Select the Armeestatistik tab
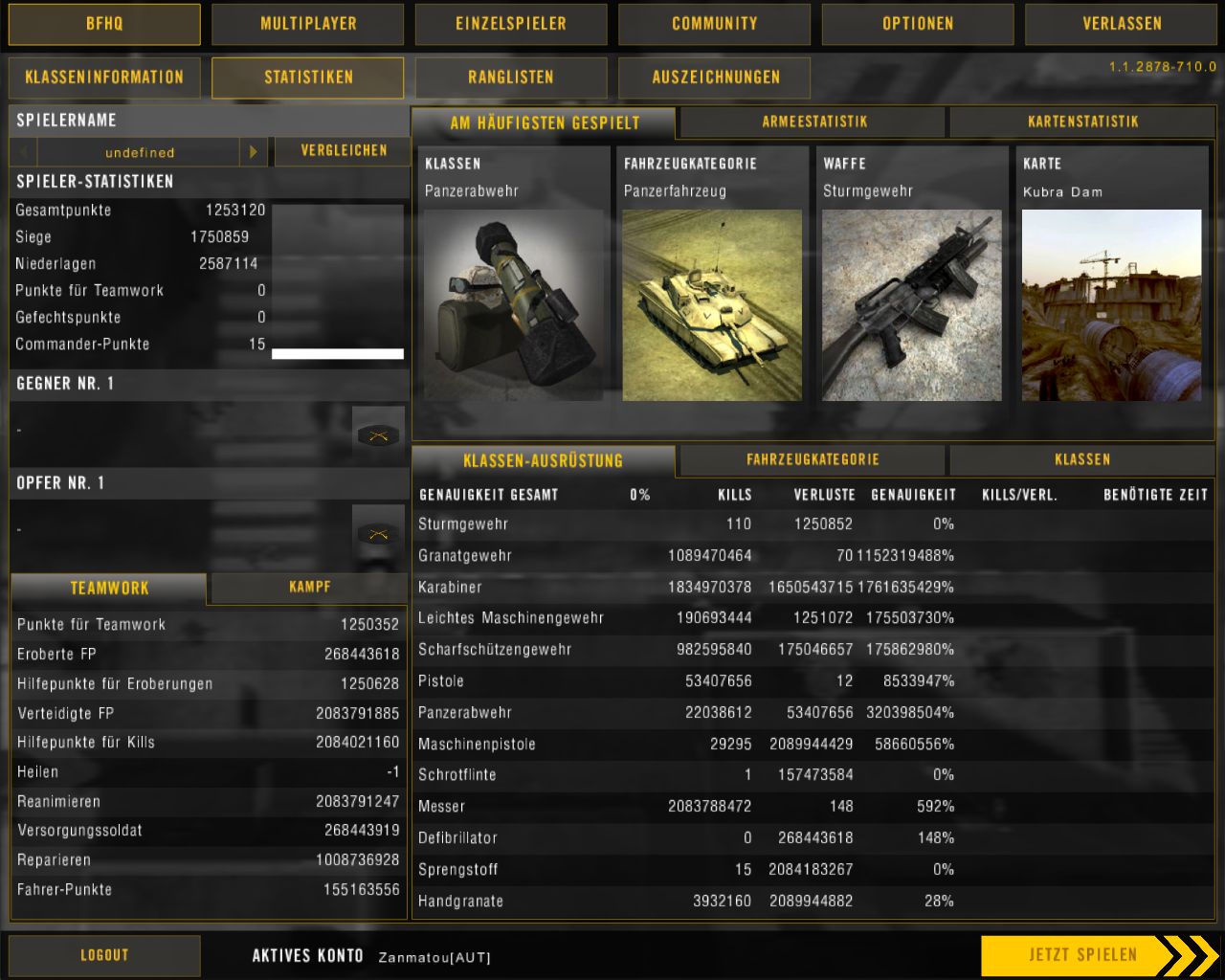Viewport: 1225px width, 980px height. coord(813,122)
